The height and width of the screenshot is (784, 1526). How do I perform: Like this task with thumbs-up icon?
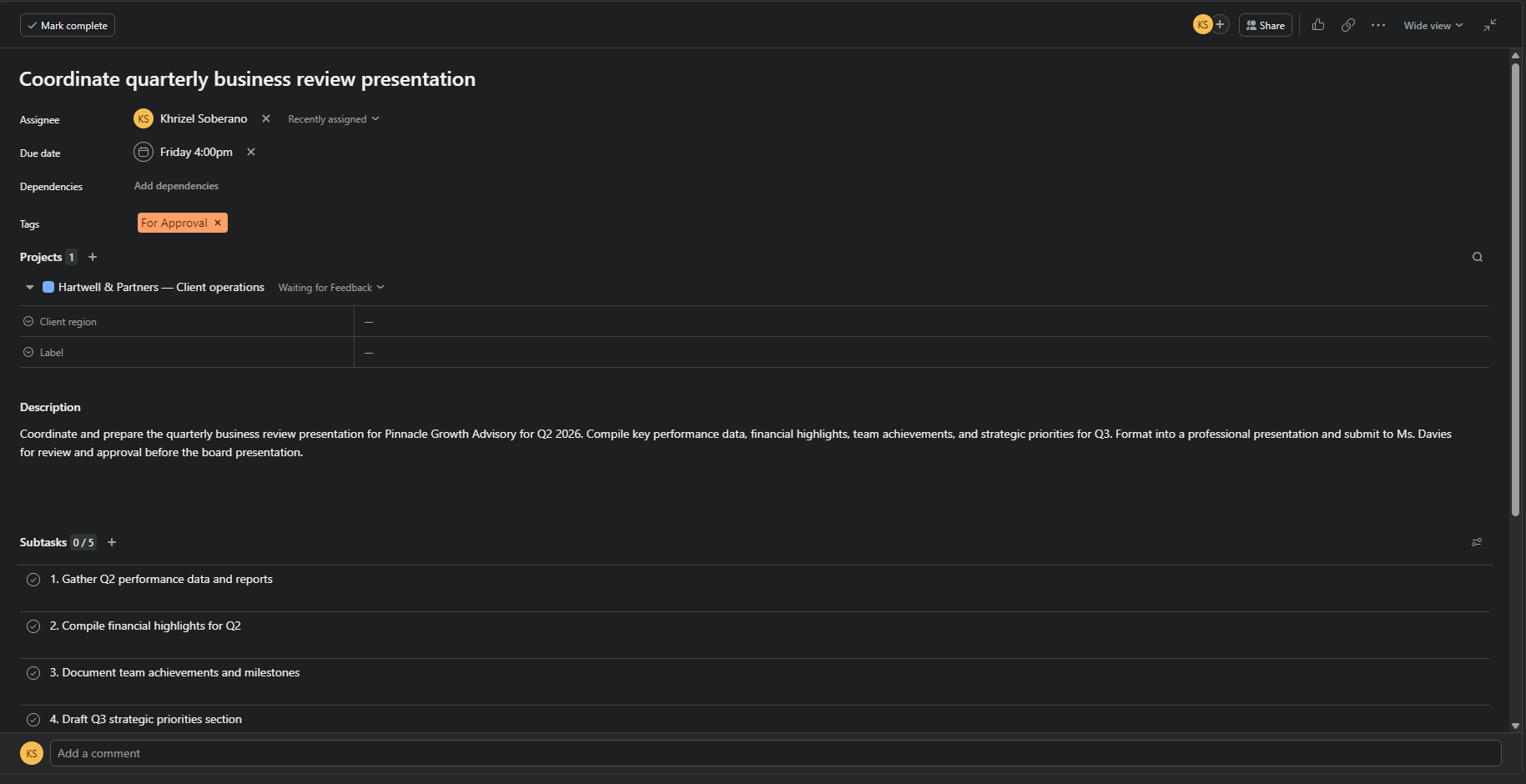point(1318,25)
